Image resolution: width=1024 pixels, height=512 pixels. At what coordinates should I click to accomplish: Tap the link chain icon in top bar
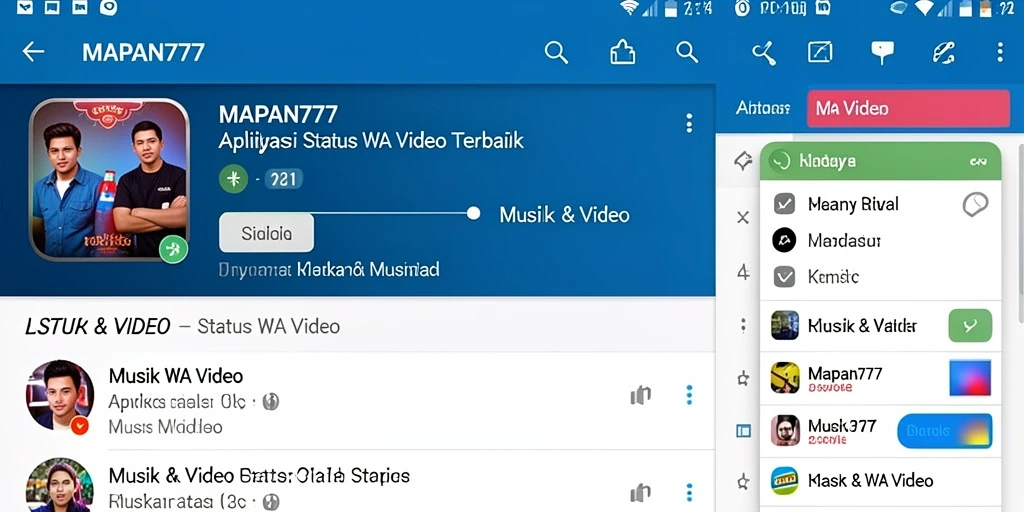(x=944, y=52)
